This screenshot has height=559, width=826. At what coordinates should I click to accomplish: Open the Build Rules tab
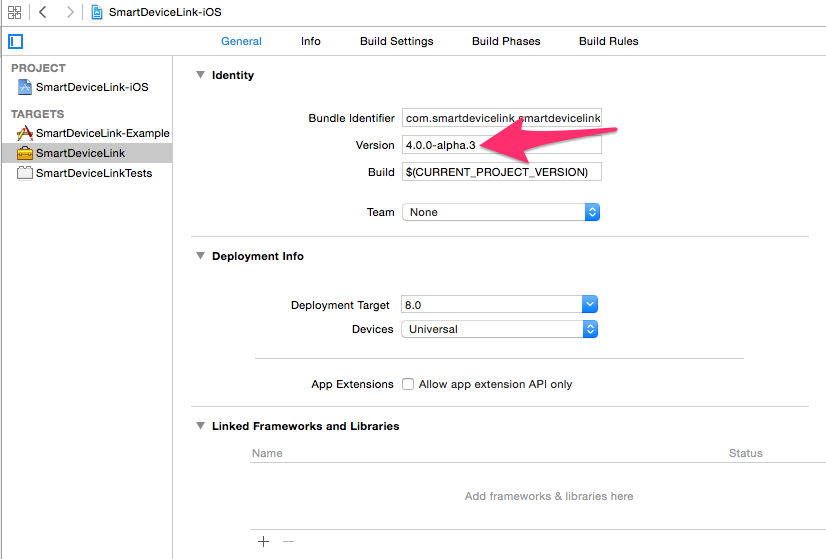(x=608, y=41)
